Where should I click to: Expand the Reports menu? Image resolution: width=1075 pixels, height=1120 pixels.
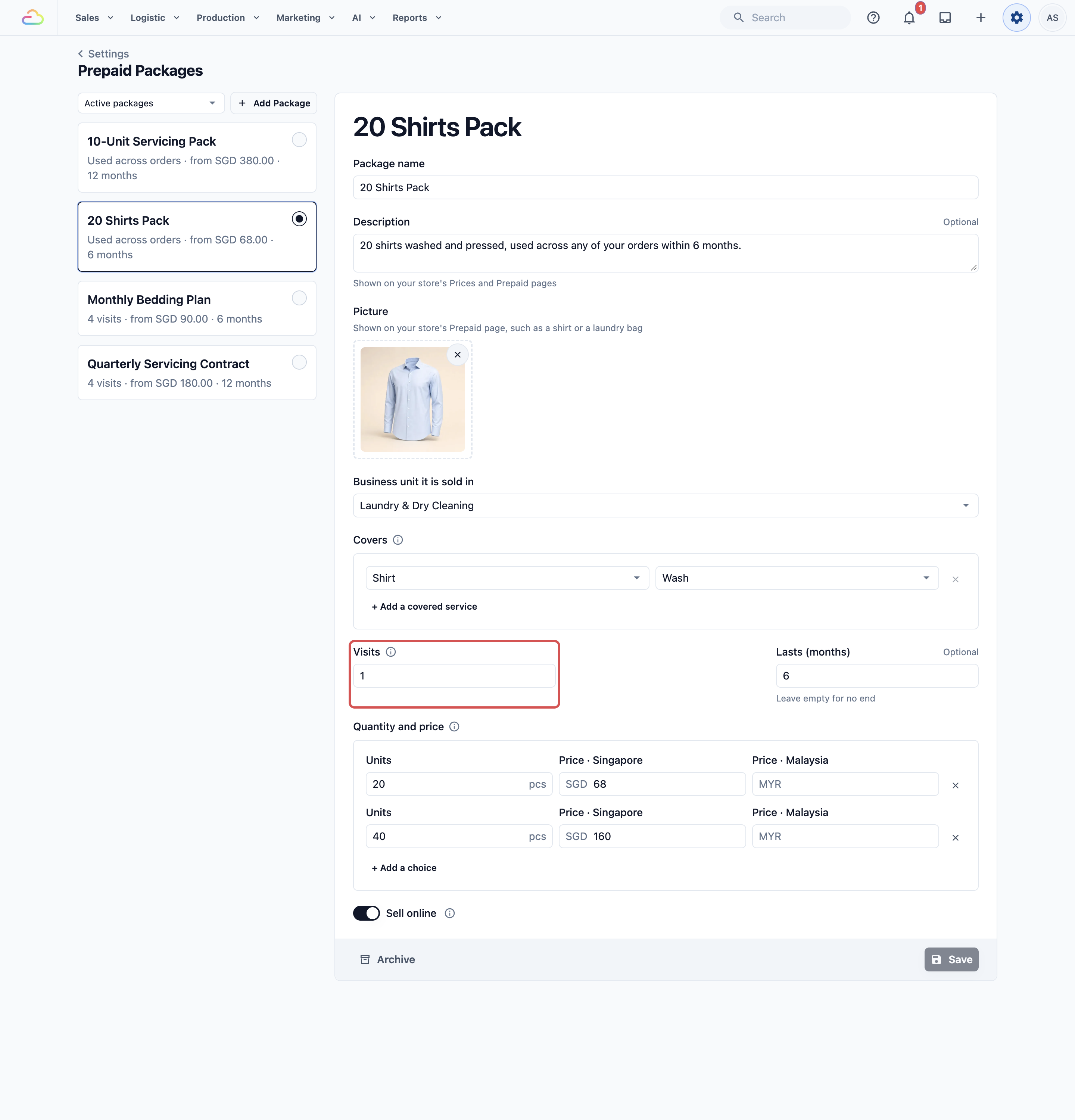(x=417, y=18)
